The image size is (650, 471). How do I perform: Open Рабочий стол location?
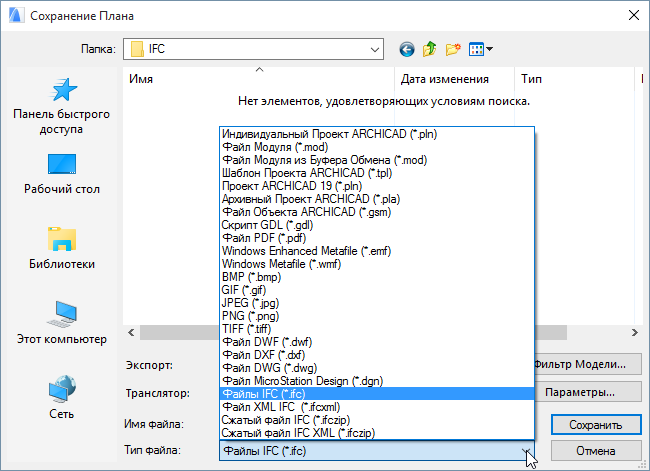coord(62,174)
